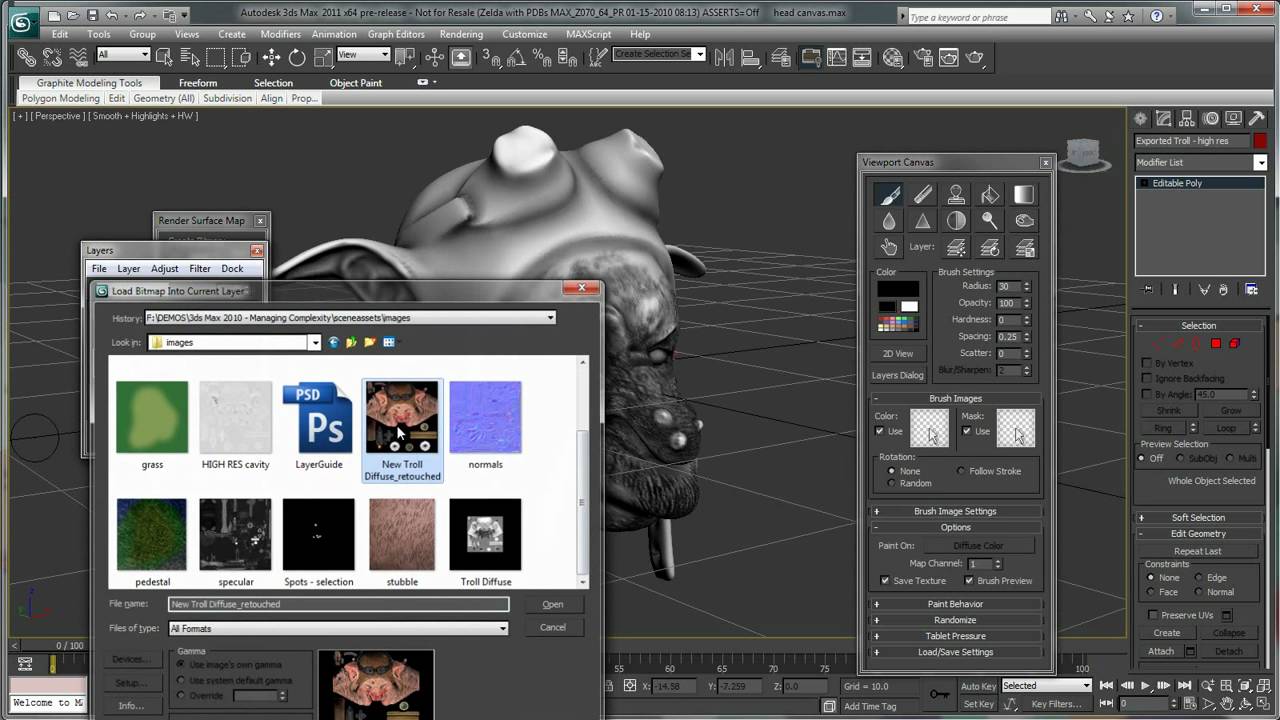Toggle the Save Texture checkbox
This screenshot has height=720, width=1280.
click(x=885, y=581)
